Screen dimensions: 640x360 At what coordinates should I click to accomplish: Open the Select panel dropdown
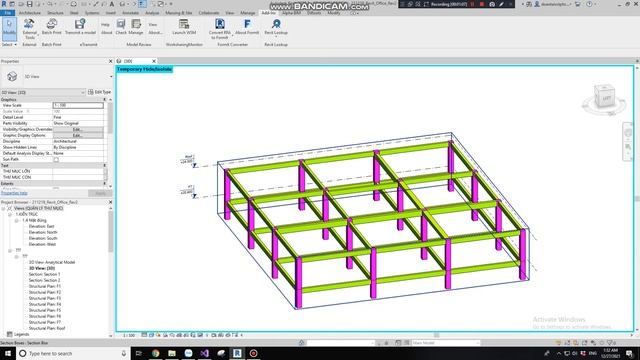click(x=9, y=44)
